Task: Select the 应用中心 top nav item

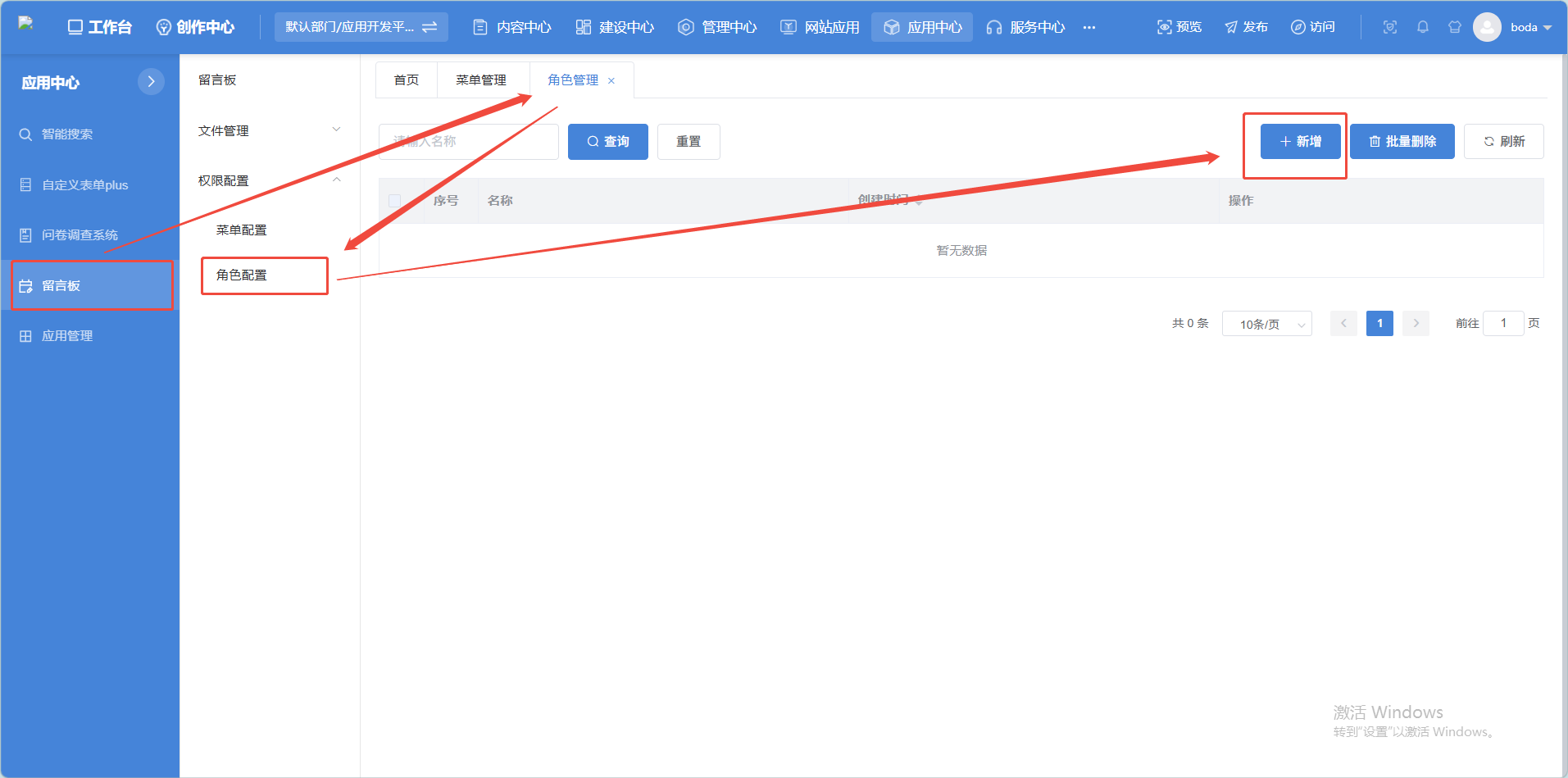Action: tap(922, 27)
